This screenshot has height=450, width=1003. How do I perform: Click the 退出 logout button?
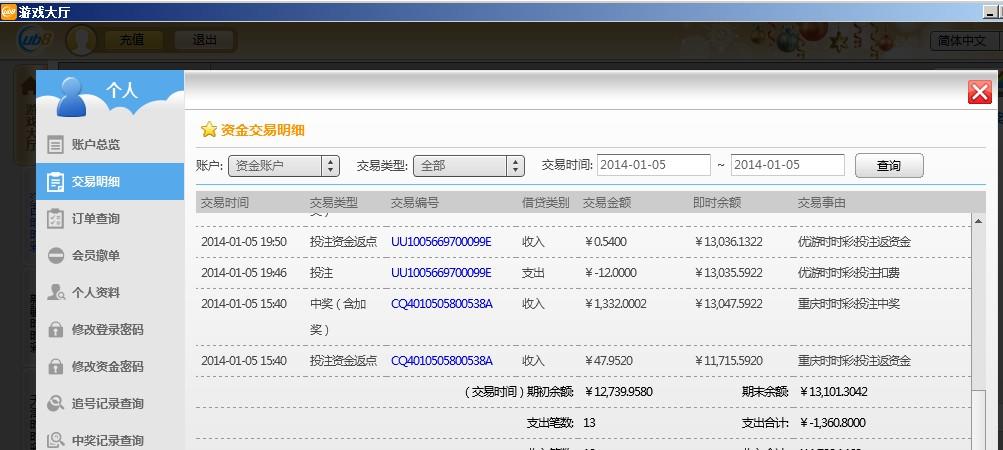pos(205,40)
